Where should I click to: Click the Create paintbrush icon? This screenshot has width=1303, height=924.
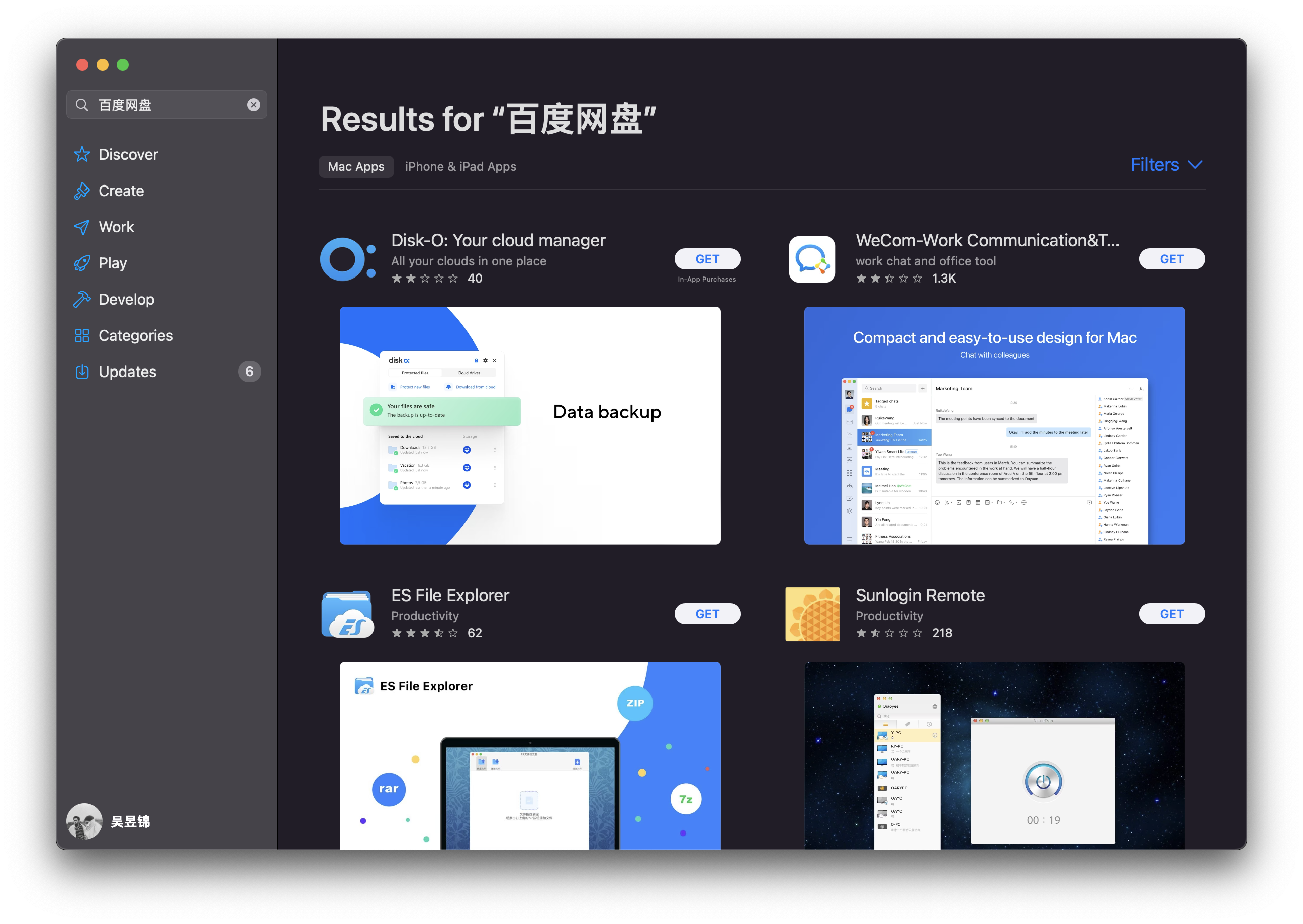coord(82,191)
